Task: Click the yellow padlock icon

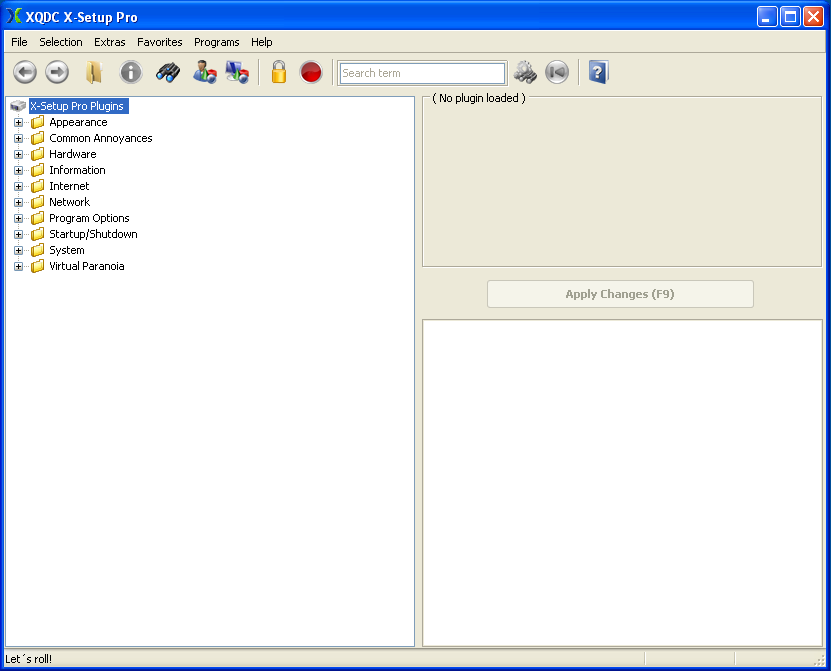Action: point(279,72)
